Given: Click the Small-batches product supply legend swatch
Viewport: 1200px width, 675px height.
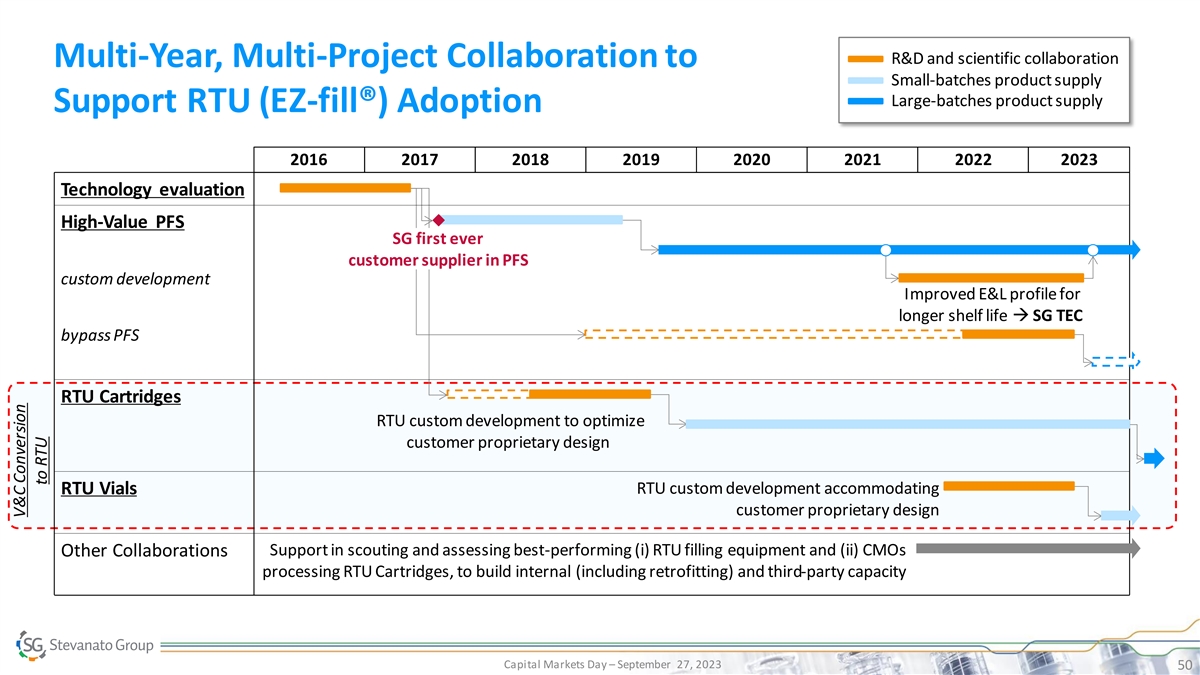Looking at the screenshot, I should pyautogui.click(x=866, y=80).
